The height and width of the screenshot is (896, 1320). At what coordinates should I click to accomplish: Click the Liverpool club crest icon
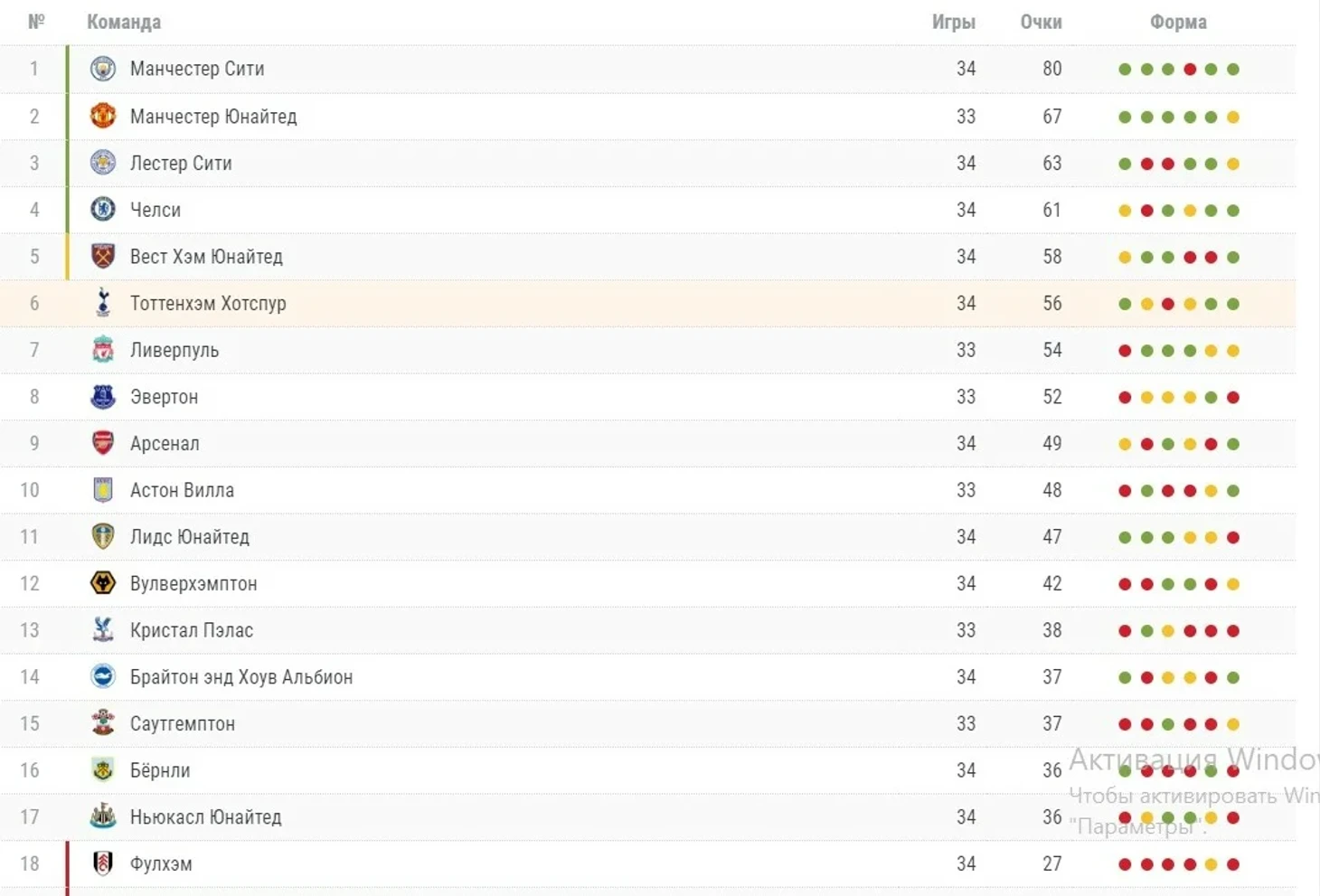103,350
